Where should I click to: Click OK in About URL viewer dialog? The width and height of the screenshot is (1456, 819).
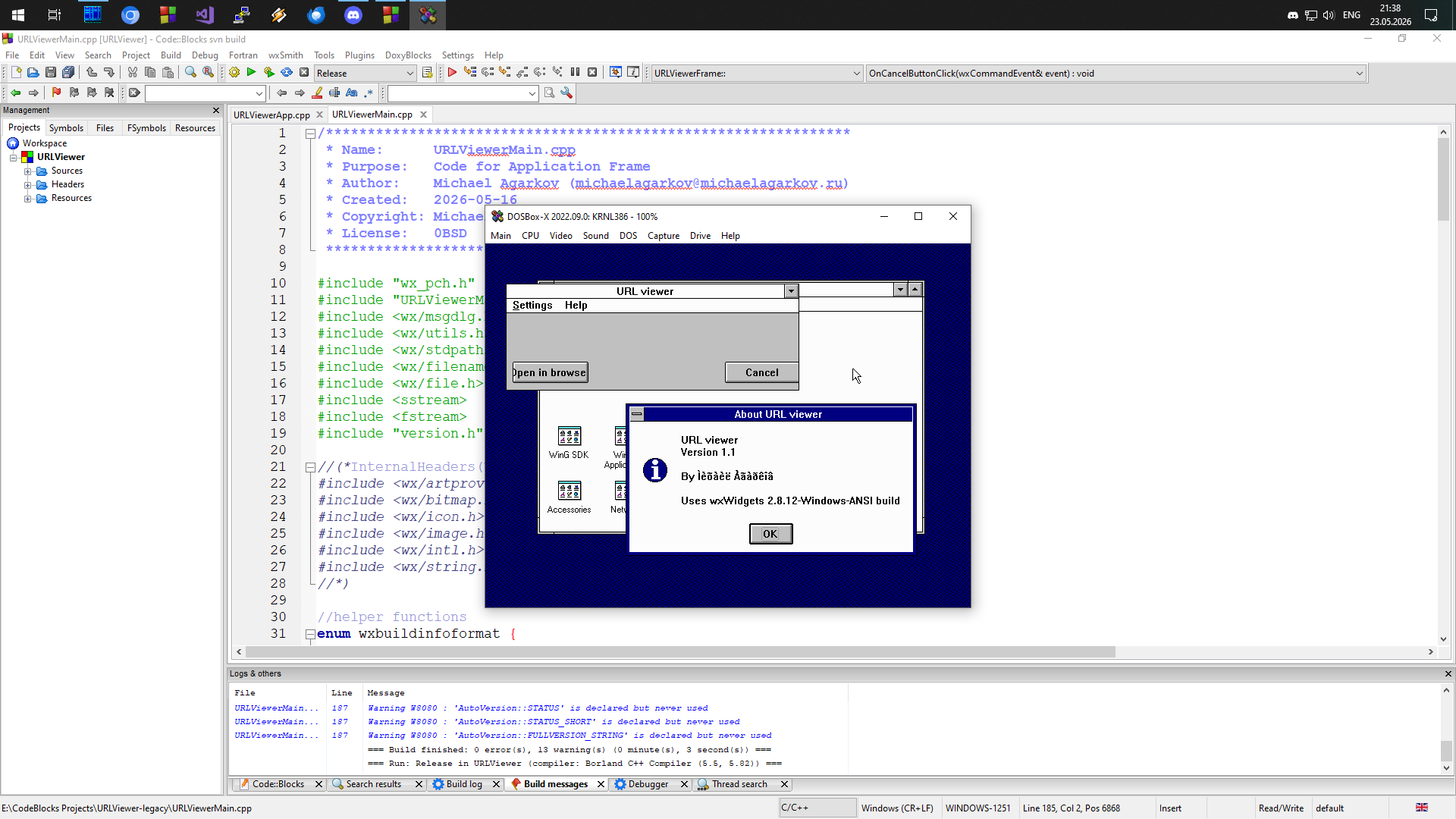tap(770, 534)
